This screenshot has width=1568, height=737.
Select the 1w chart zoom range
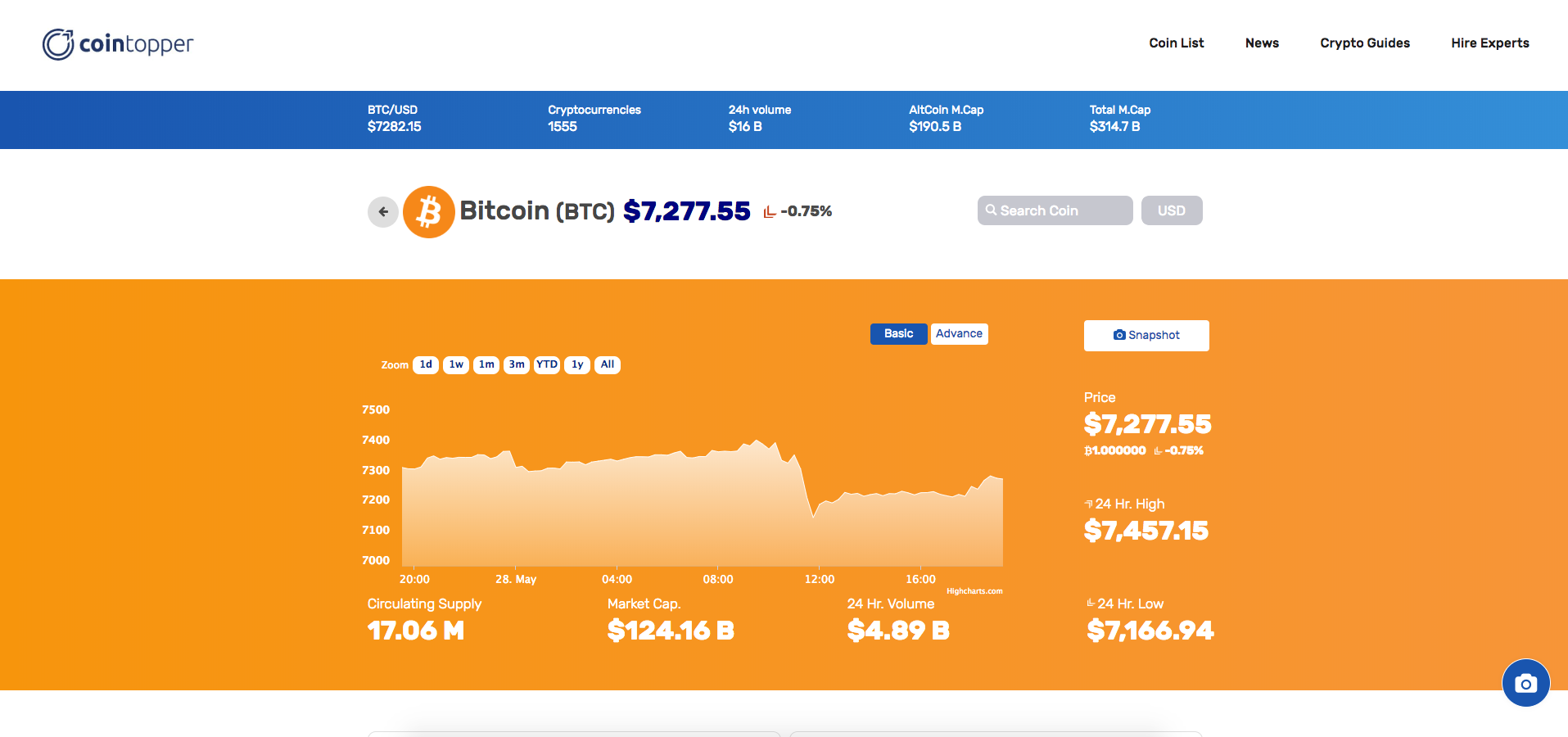tap(455, 364)
